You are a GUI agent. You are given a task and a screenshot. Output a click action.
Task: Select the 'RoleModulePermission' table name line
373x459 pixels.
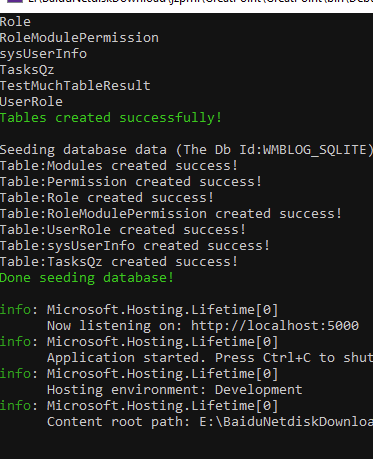click(x=79, y=38)
